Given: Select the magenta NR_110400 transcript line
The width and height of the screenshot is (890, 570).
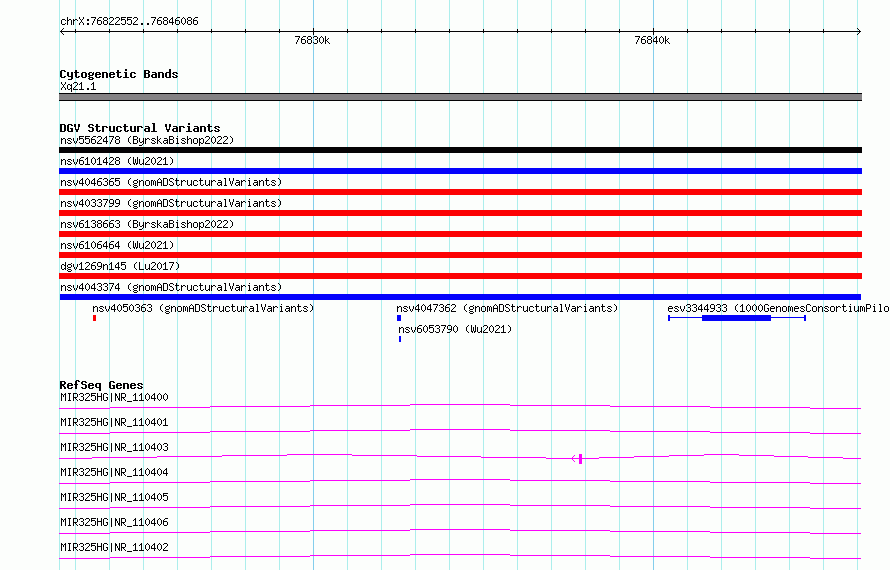Looking at the screenshot, I should coord(460,406).
